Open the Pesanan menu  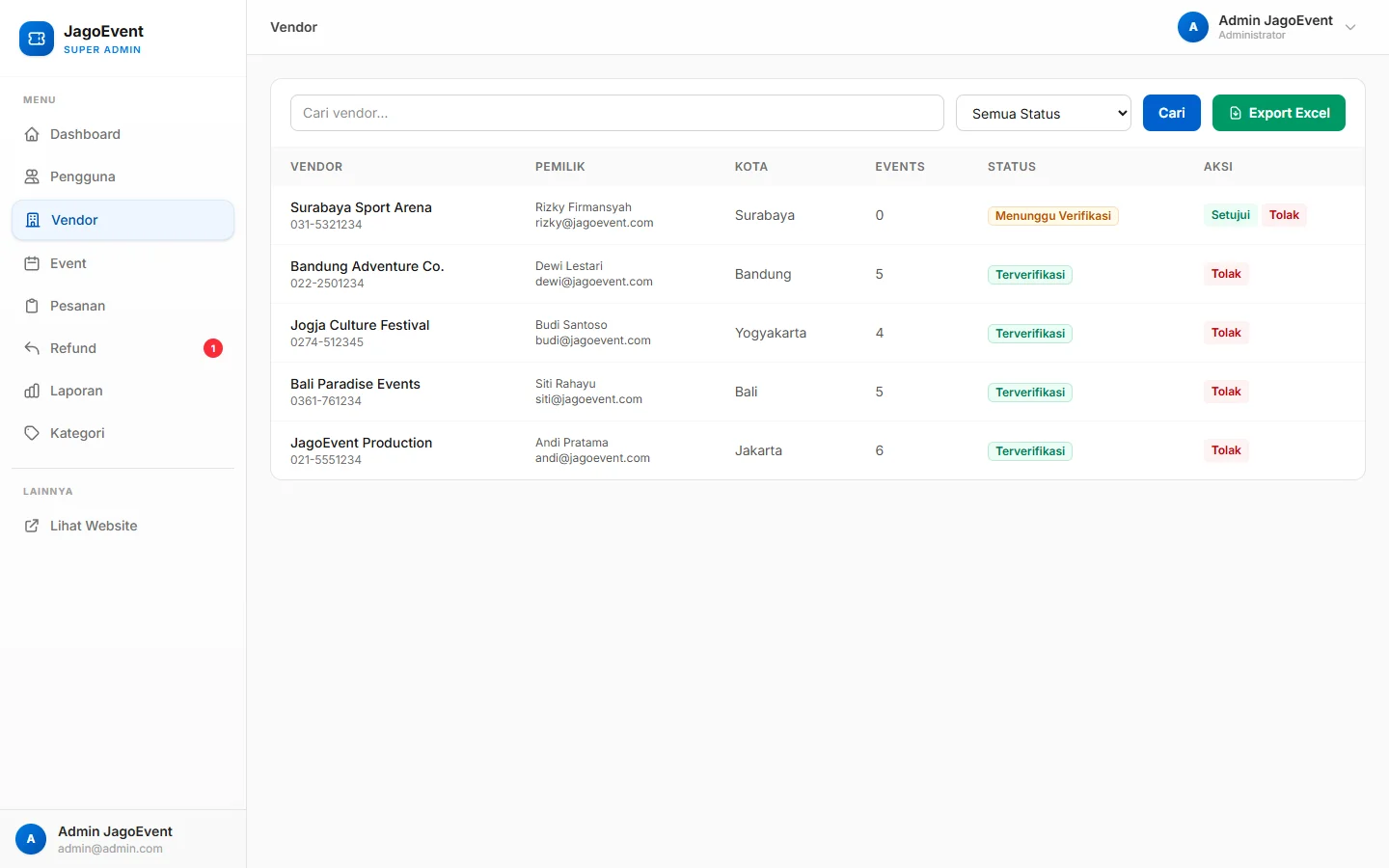[x=123, y=306]
